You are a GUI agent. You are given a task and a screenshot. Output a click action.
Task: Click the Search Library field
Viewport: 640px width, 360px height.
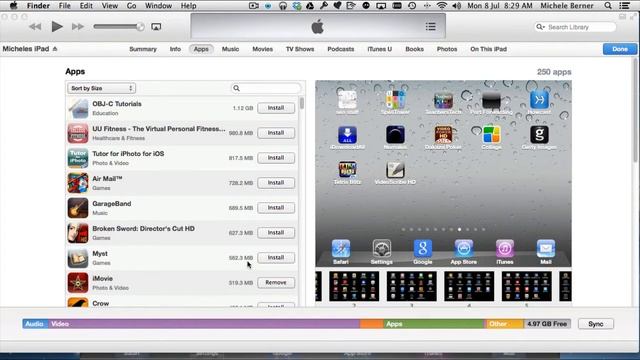coord(575,27)
